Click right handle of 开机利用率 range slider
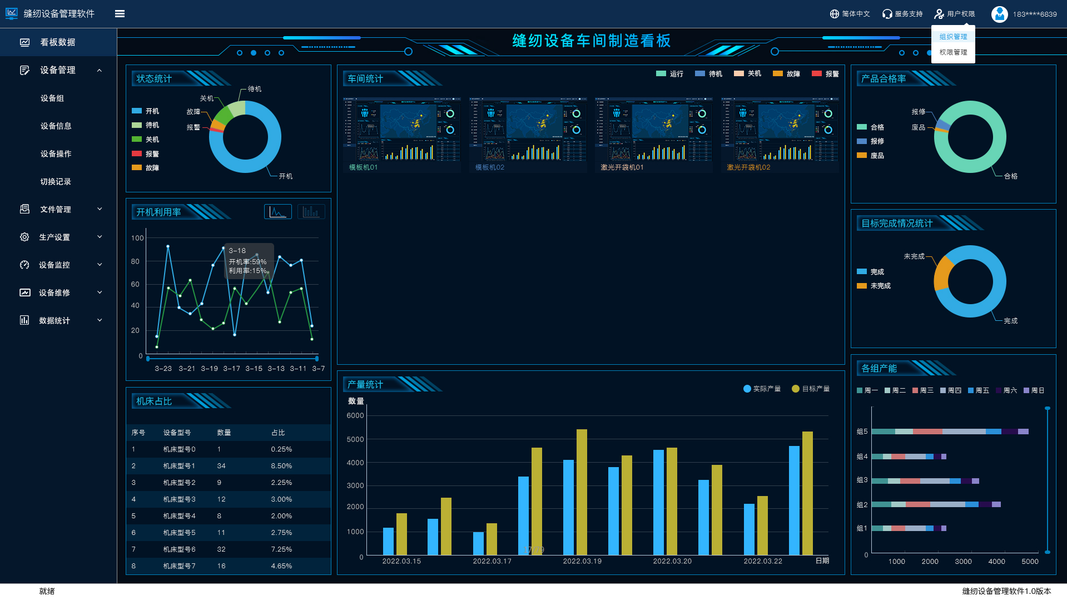Screen dimensions: 1067x600 (316, 358)
